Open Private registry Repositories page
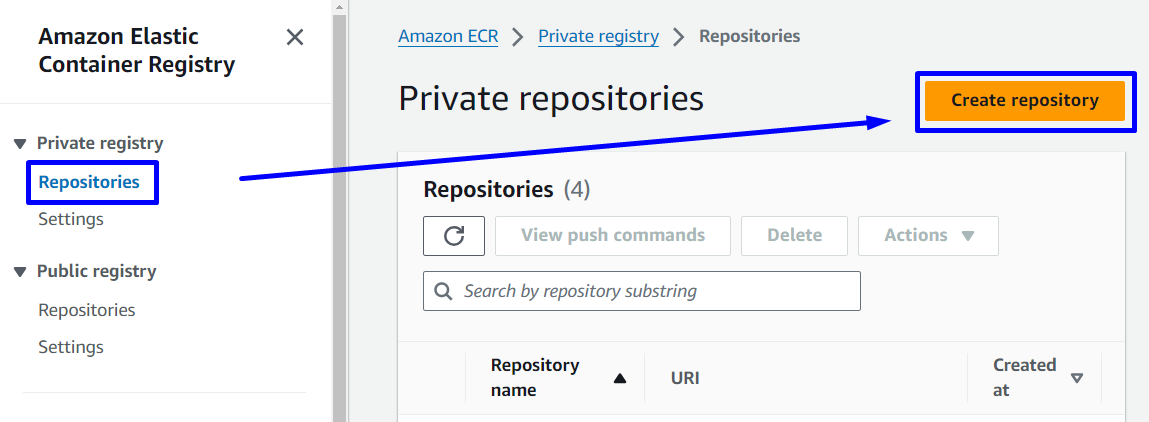This screenshot has width=1149, height=422. [x=89, y=183]
